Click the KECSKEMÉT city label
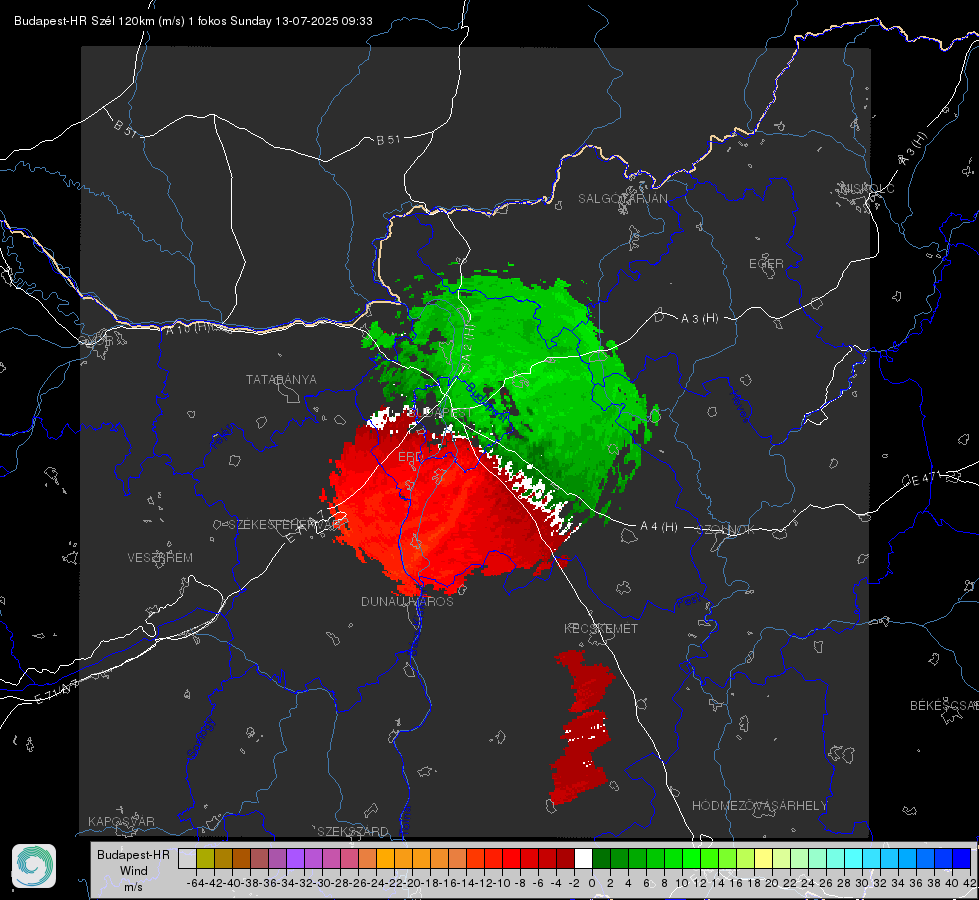Viewport: 979px width, 900px height. pos(601,628)
